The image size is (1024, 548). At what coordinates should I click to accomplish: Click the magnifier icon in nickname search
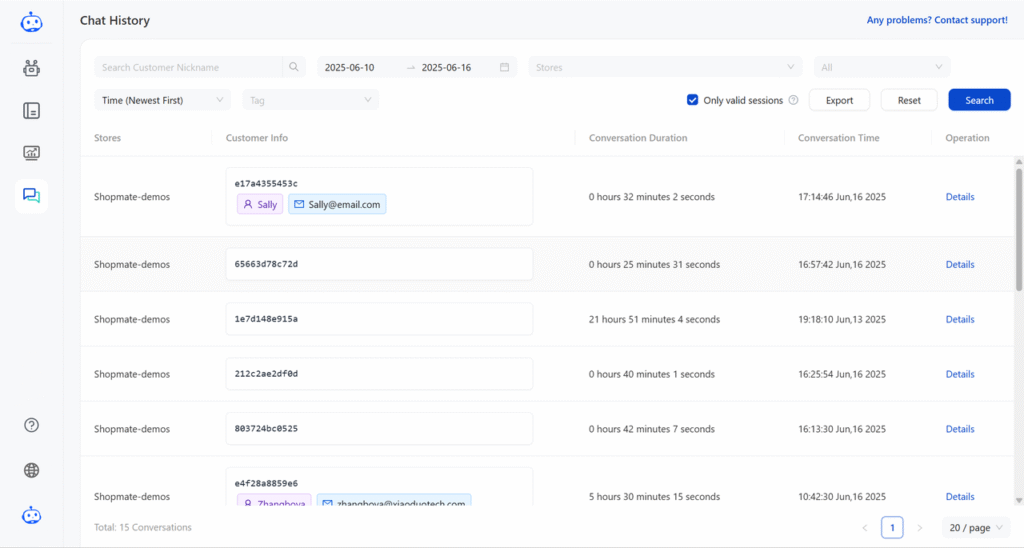tap(294, 67)
